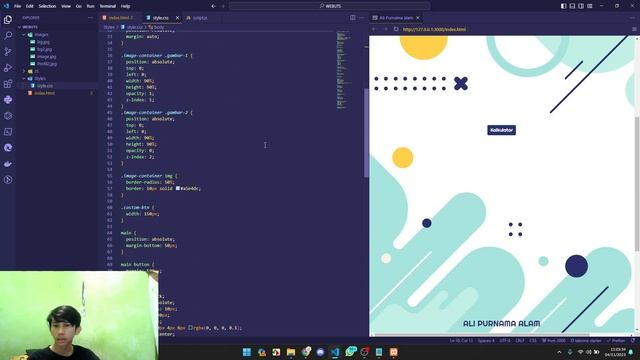Click the border color swatch in the code
This screenshot has height=360, width=640.
point(178,188)
